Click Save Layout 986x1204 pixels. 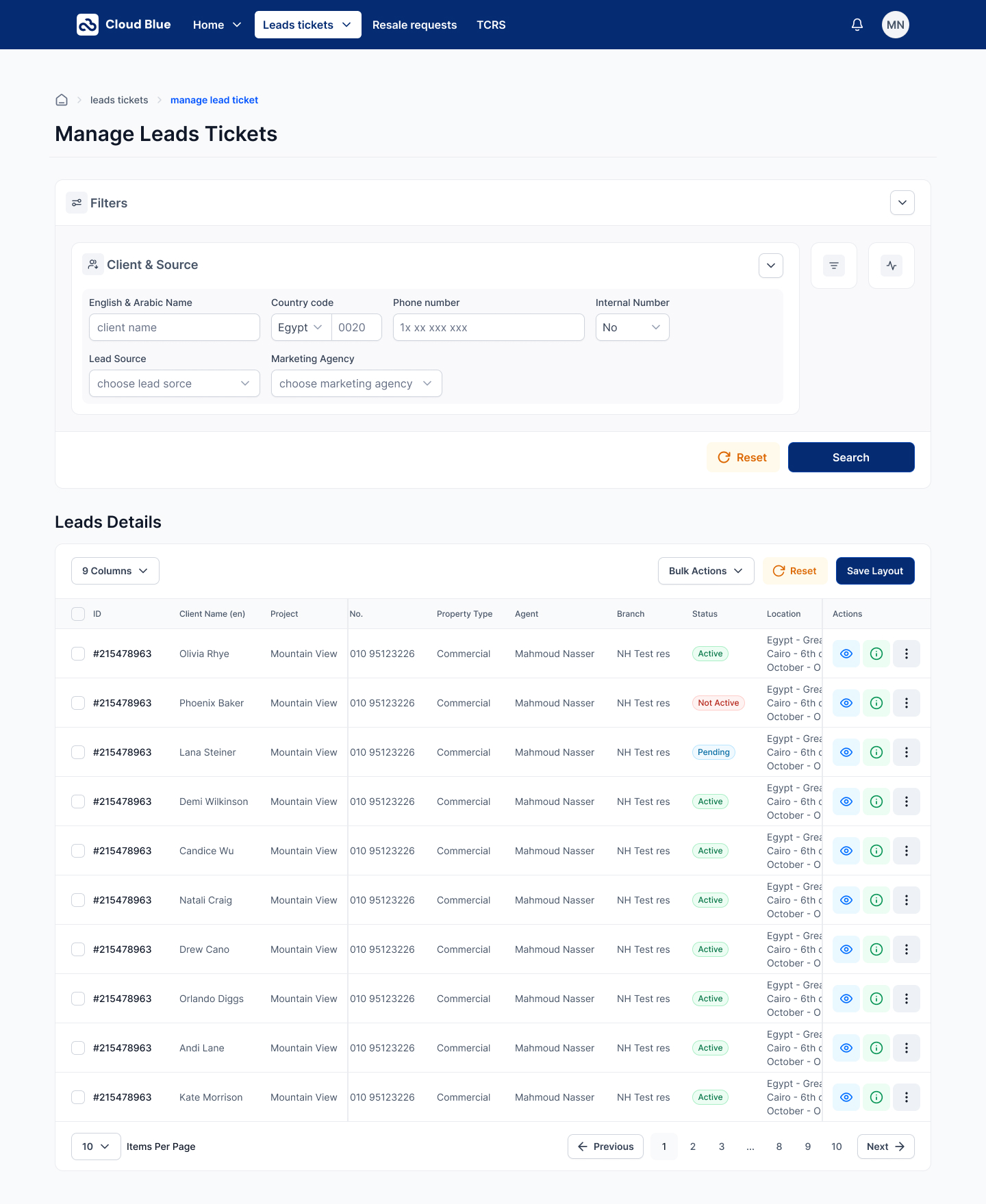[x=875, y=571]
